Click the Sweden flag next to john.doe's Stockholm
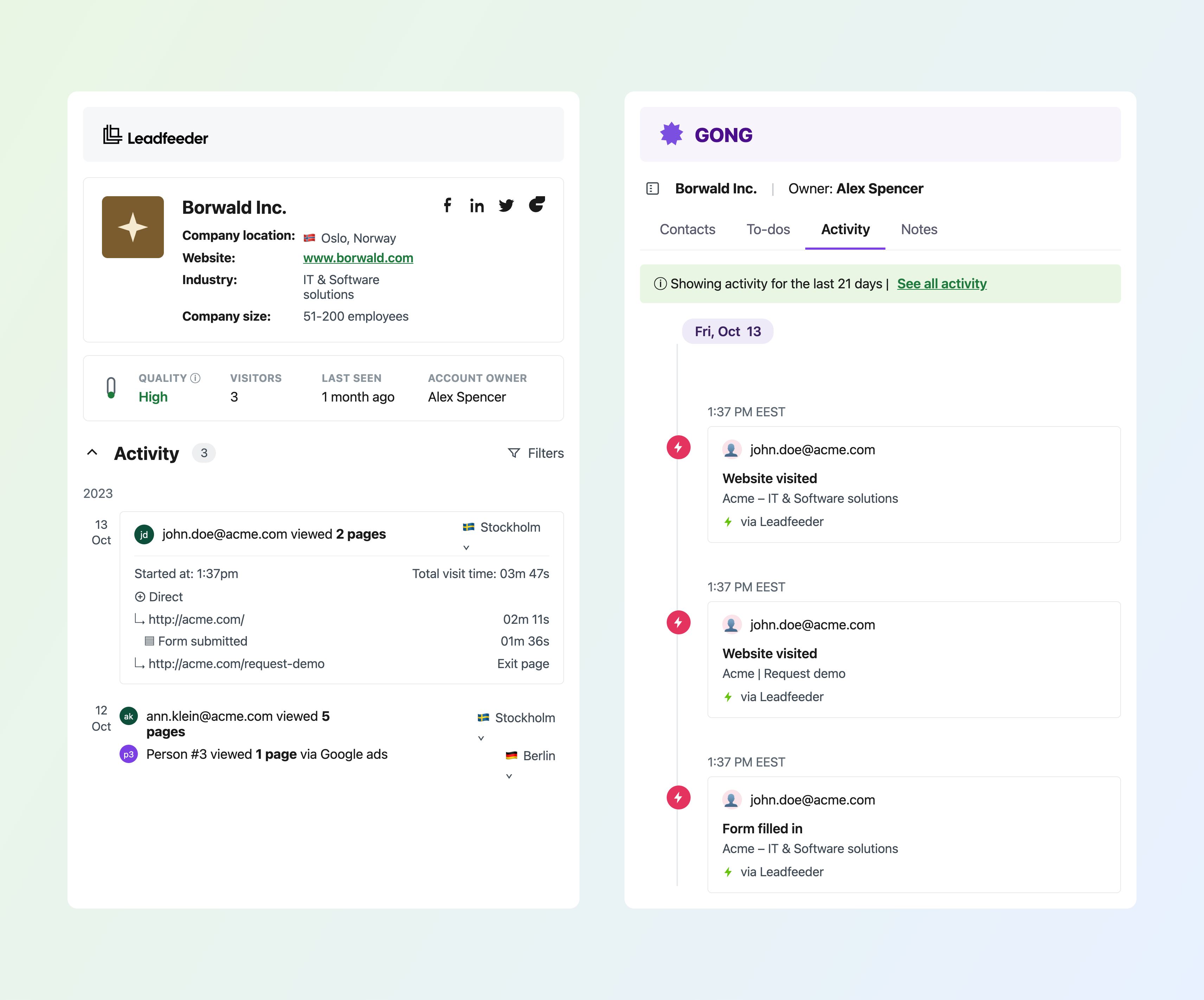Image resolution: width=1204 pixels, height=1000 pixels. click(468, 527)
